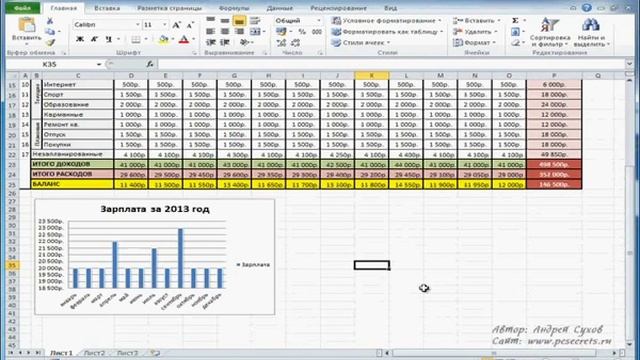Screen dimensions: 640x360
Task: Toggle Underline (Ч) formatting
Action: point(108,39)
